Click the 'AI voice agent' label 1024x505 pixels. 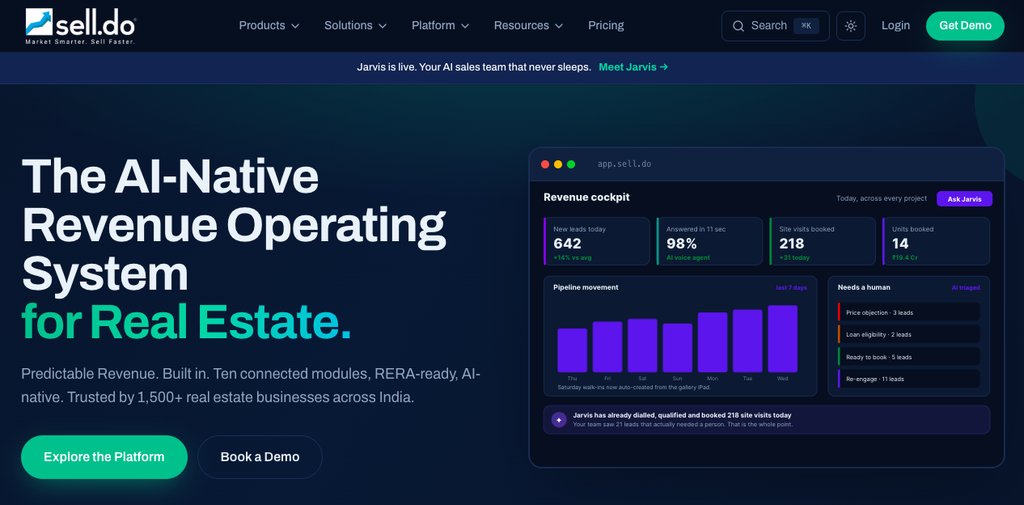[x=688, y=258]
